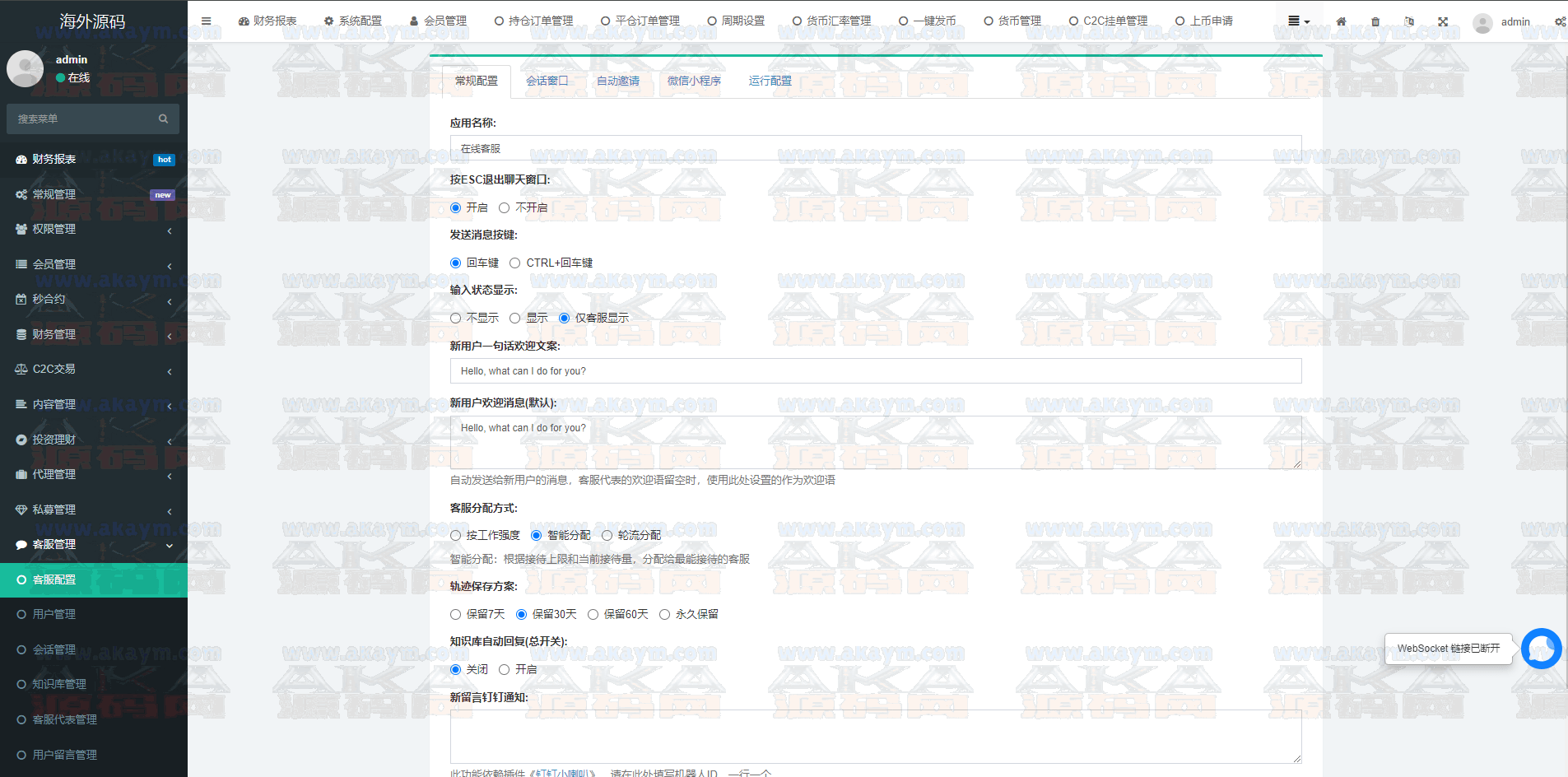Toggle fullscreen with the expand icon
This screenshot has height=777, width=1568.
tap(1443, 21)
